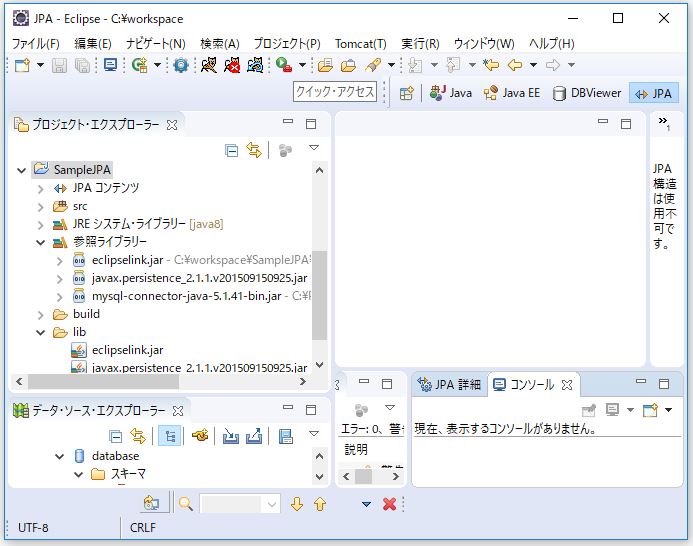Select mysql-connector-java-5.1.41-bin.jar
Screen dimensions: 693x546
pyautogui.click(x=182, y=296)
